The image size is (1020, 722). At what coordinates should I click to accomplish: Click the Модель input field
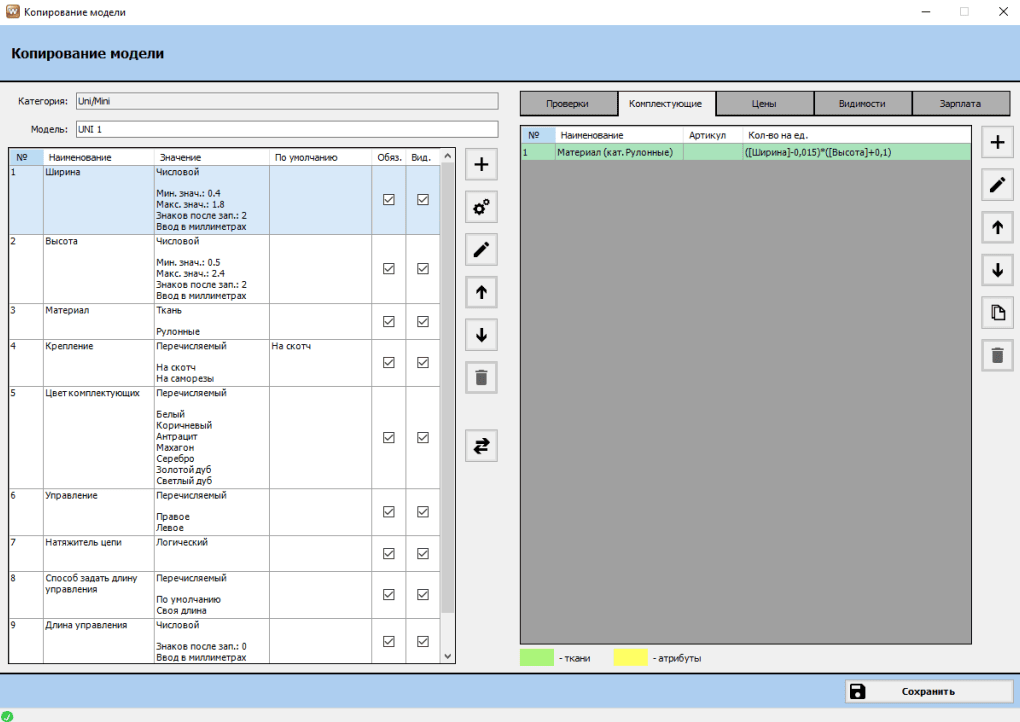pos(285,129)
